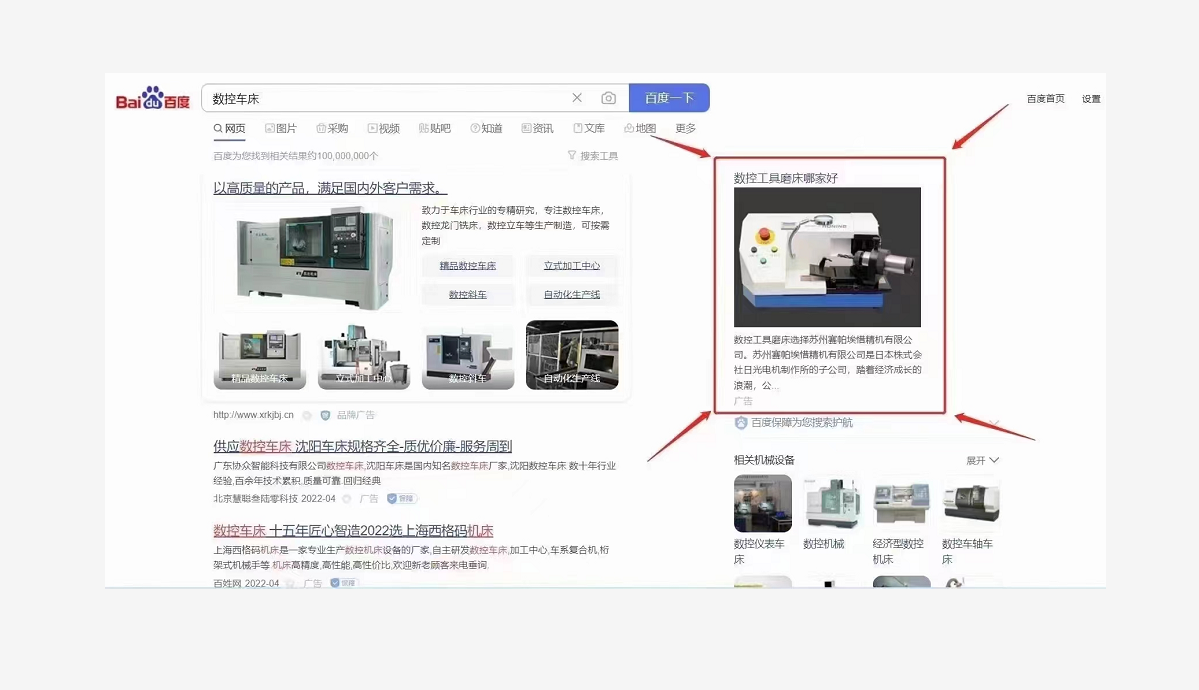Switch to the 视频 tab

coord(384,129)
